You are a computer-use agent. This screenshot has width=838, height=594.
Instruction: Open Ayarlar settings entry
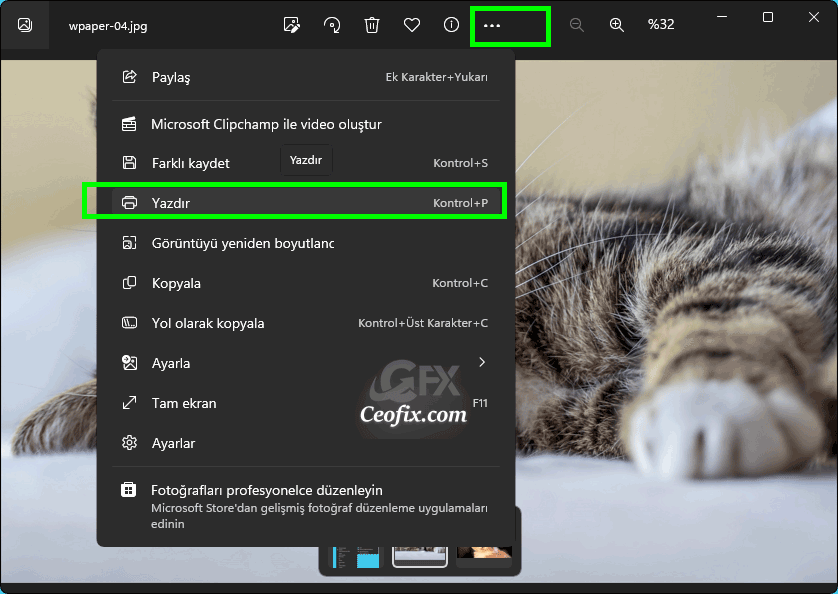pos(306,443)
